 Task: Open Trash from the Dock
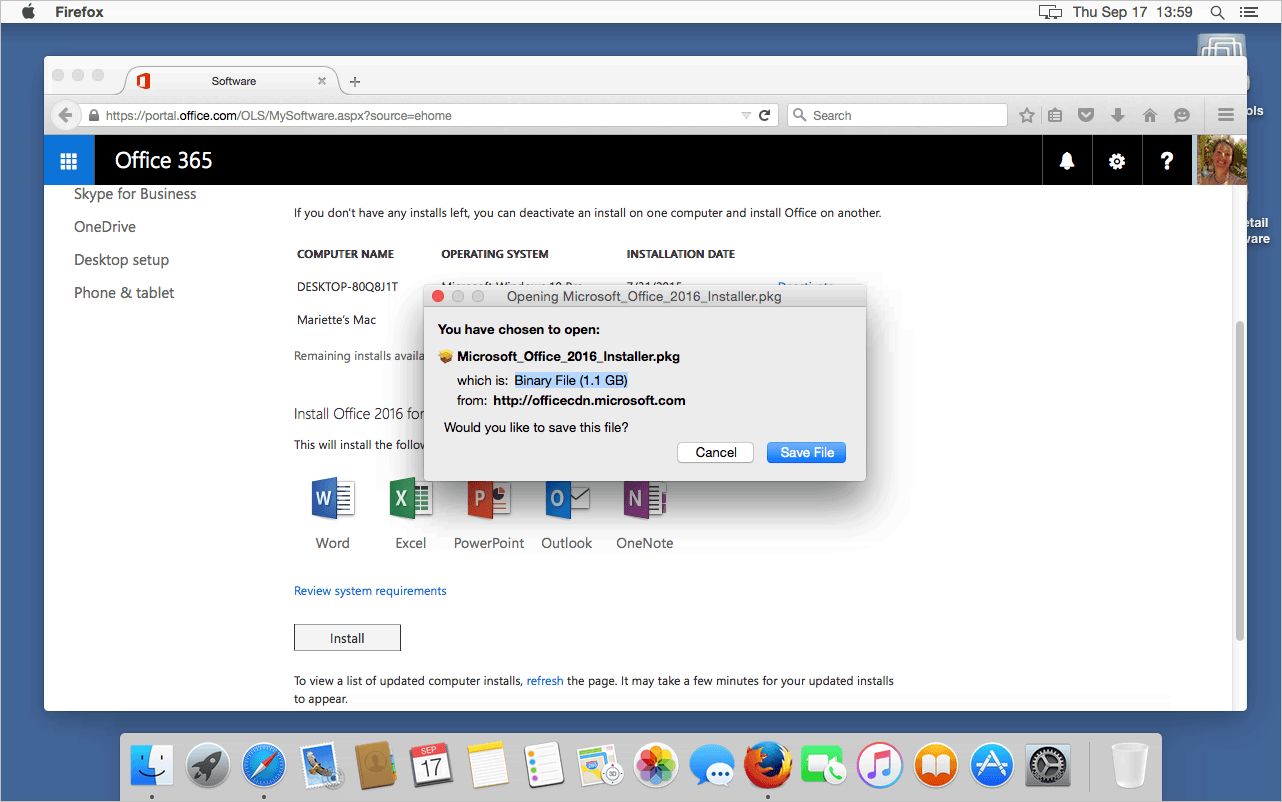click(1128, 767)
